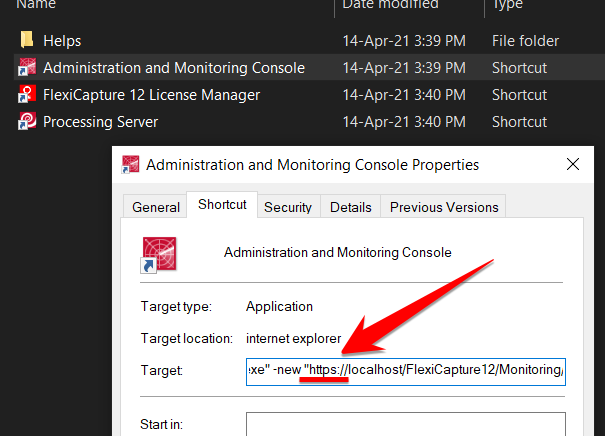The image size is (605, 436).
Task: Select FlexiCapture 12 License Manager file name
Action: 151,95
